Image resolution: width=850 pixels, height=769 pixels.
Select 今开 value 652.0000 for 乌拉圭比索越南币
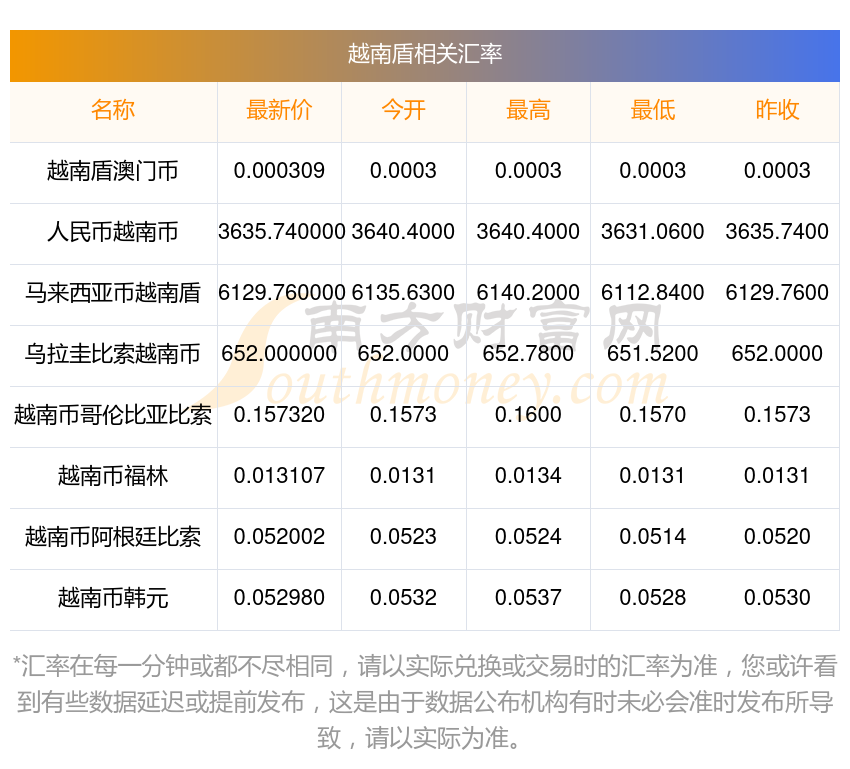[x=403, y=353]
